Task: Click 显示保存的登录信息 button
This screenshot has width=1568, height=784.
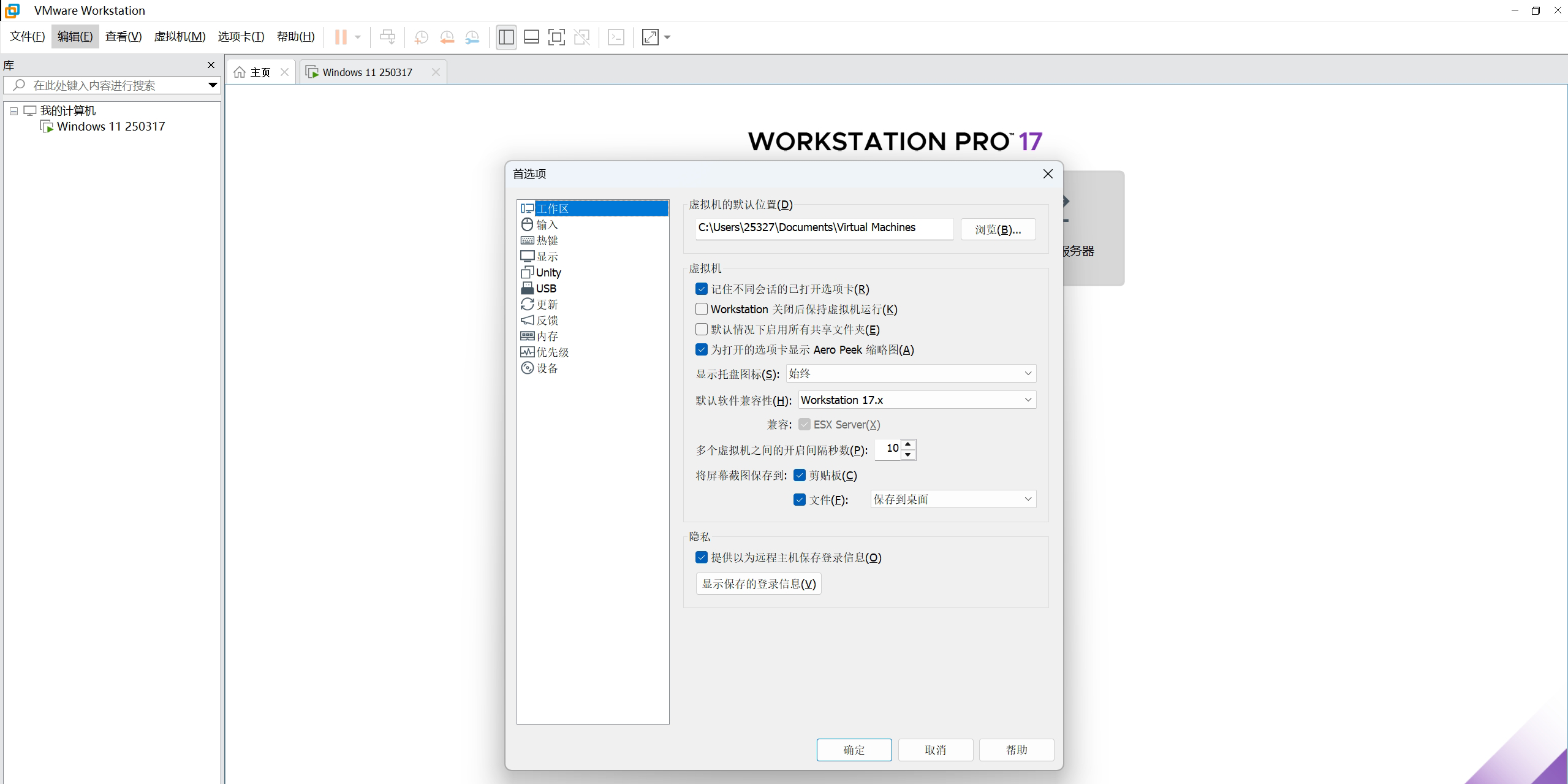Action: (758, 584)
